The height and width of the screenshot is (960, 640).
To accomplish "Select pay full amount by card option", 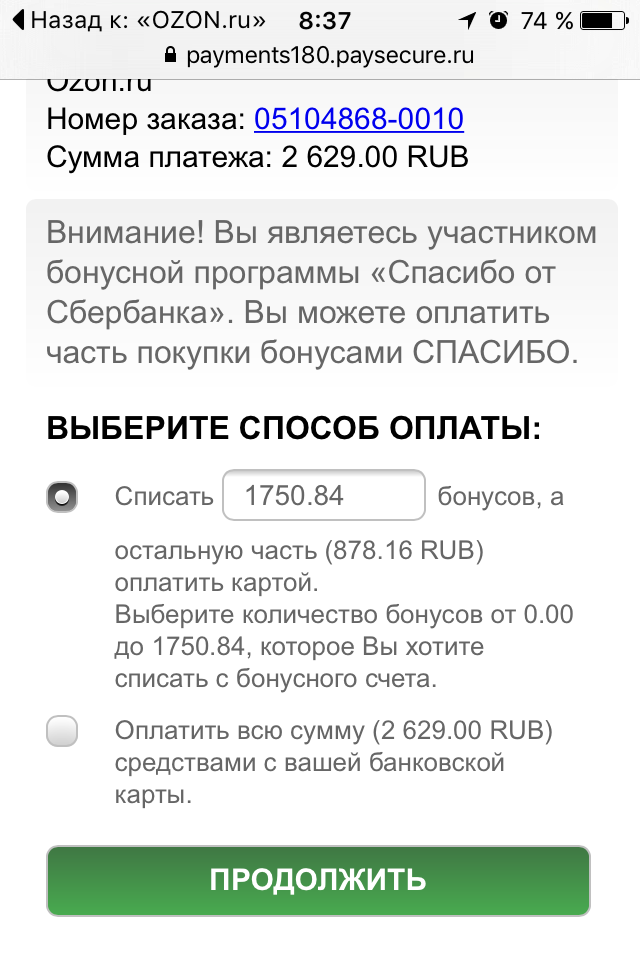I will (x=62, y=732).
